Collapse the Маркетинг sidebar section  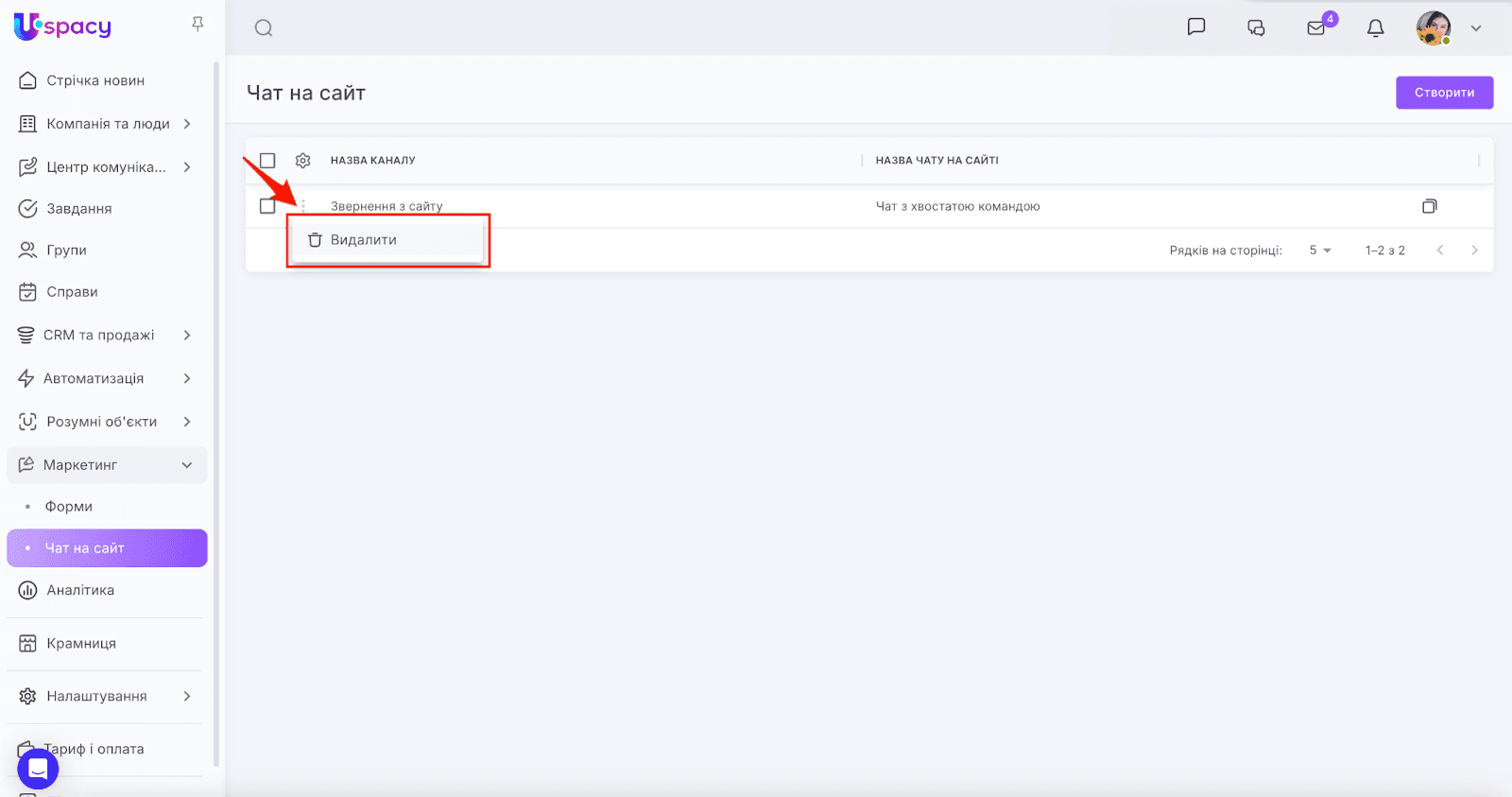[x=187, y=465]
